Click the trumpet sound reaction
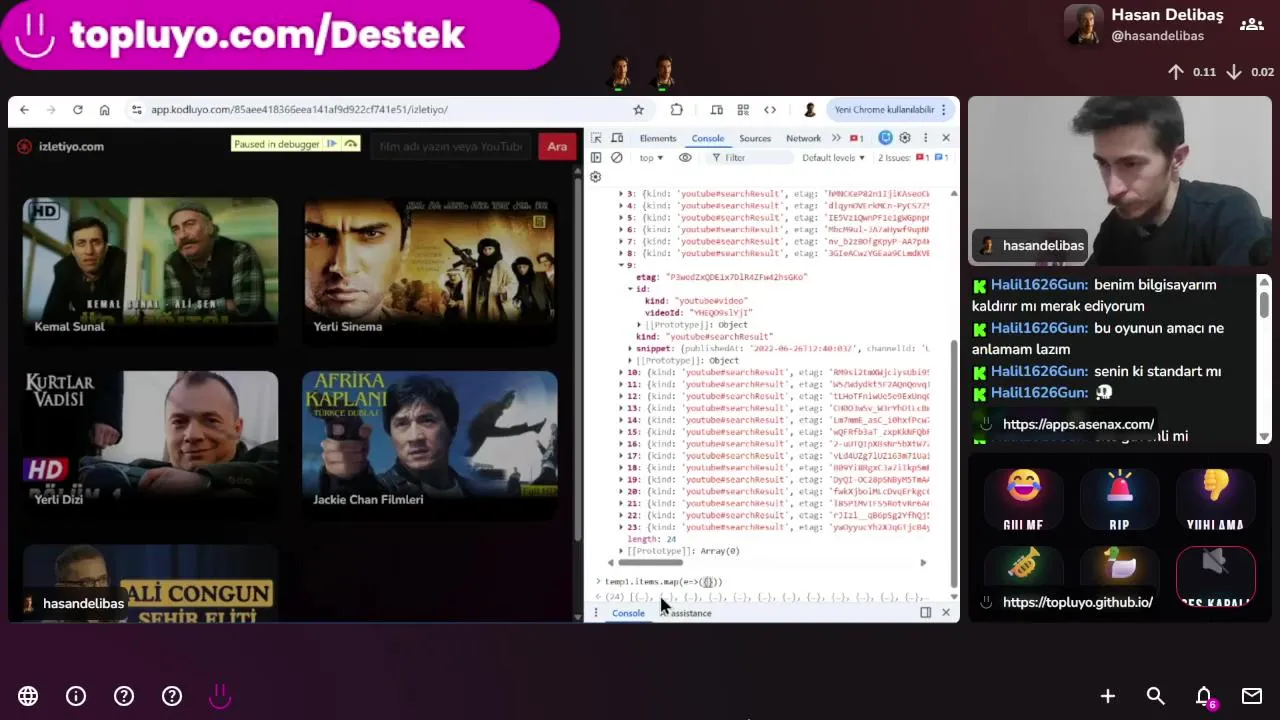 pos(1023,577)
